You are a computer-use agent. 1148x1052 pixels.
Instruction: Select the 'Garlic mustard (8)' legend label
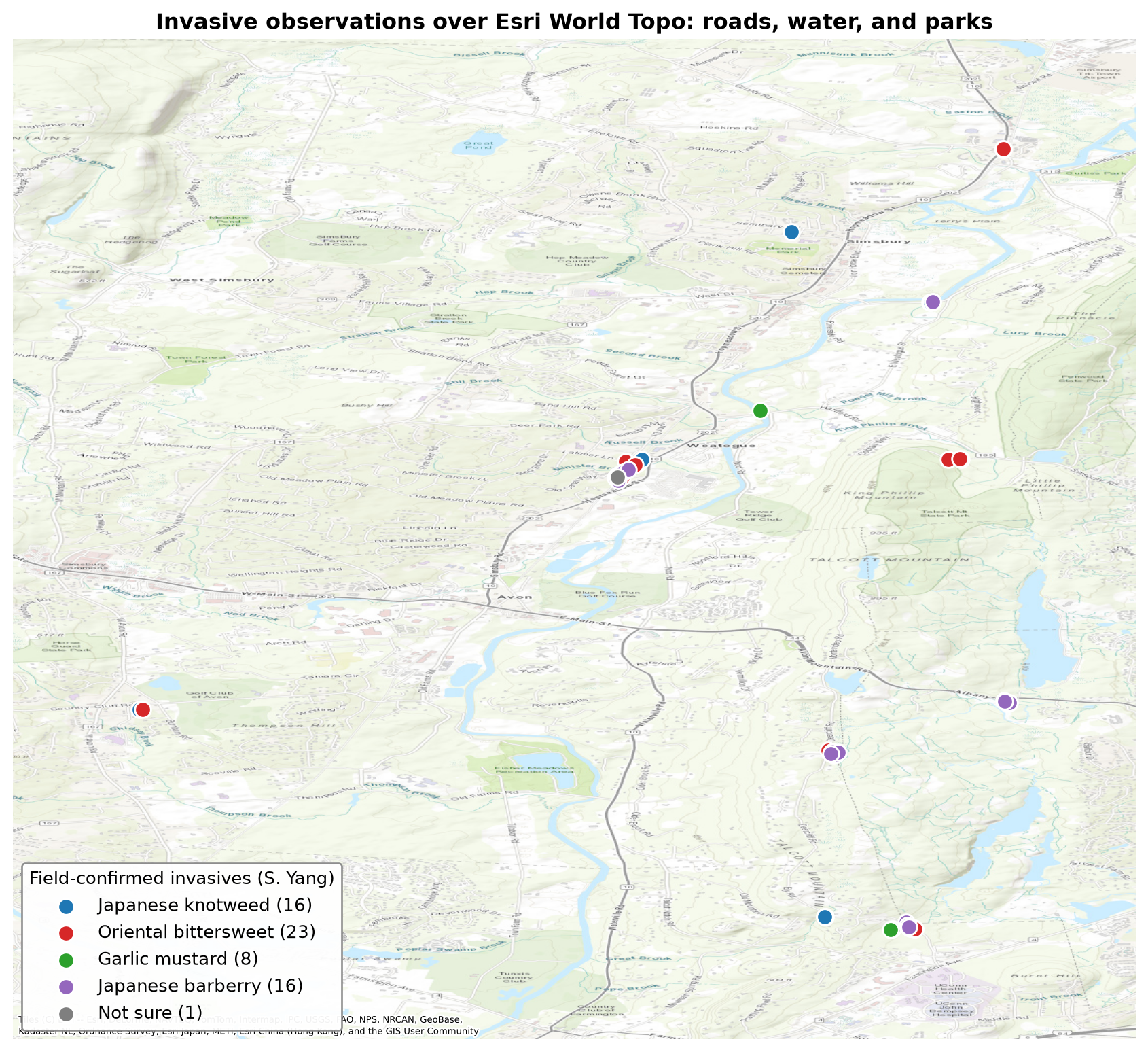pos(178,959)
